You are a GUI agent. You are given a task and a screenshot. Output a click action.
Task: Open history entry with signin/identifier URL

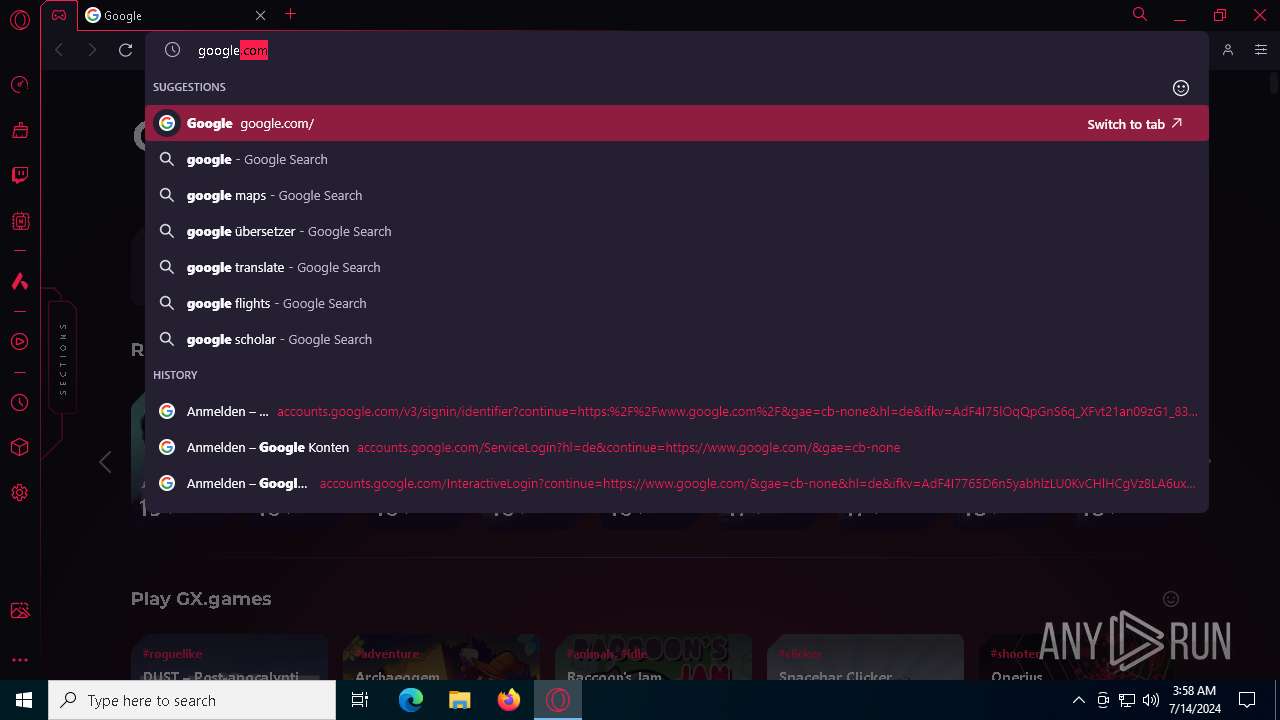point(677,411)
